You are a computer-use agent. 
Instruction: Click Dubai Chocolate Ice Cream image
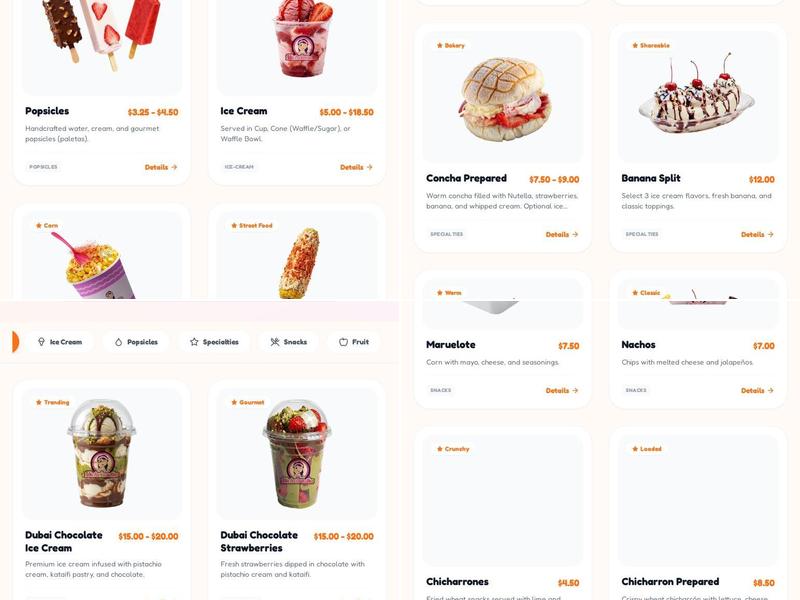coord(102,453)
